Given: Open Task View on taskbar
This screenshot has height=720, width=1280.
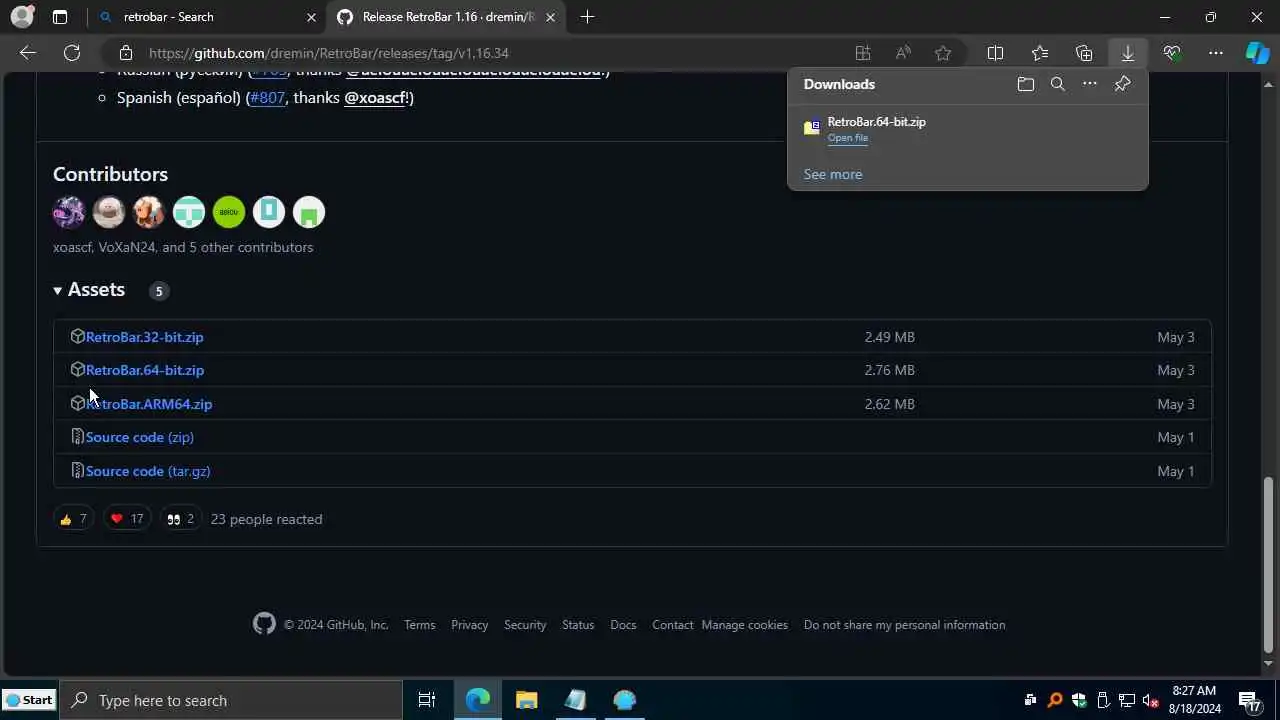Looking at the screenshot, I should pos(427,700).
